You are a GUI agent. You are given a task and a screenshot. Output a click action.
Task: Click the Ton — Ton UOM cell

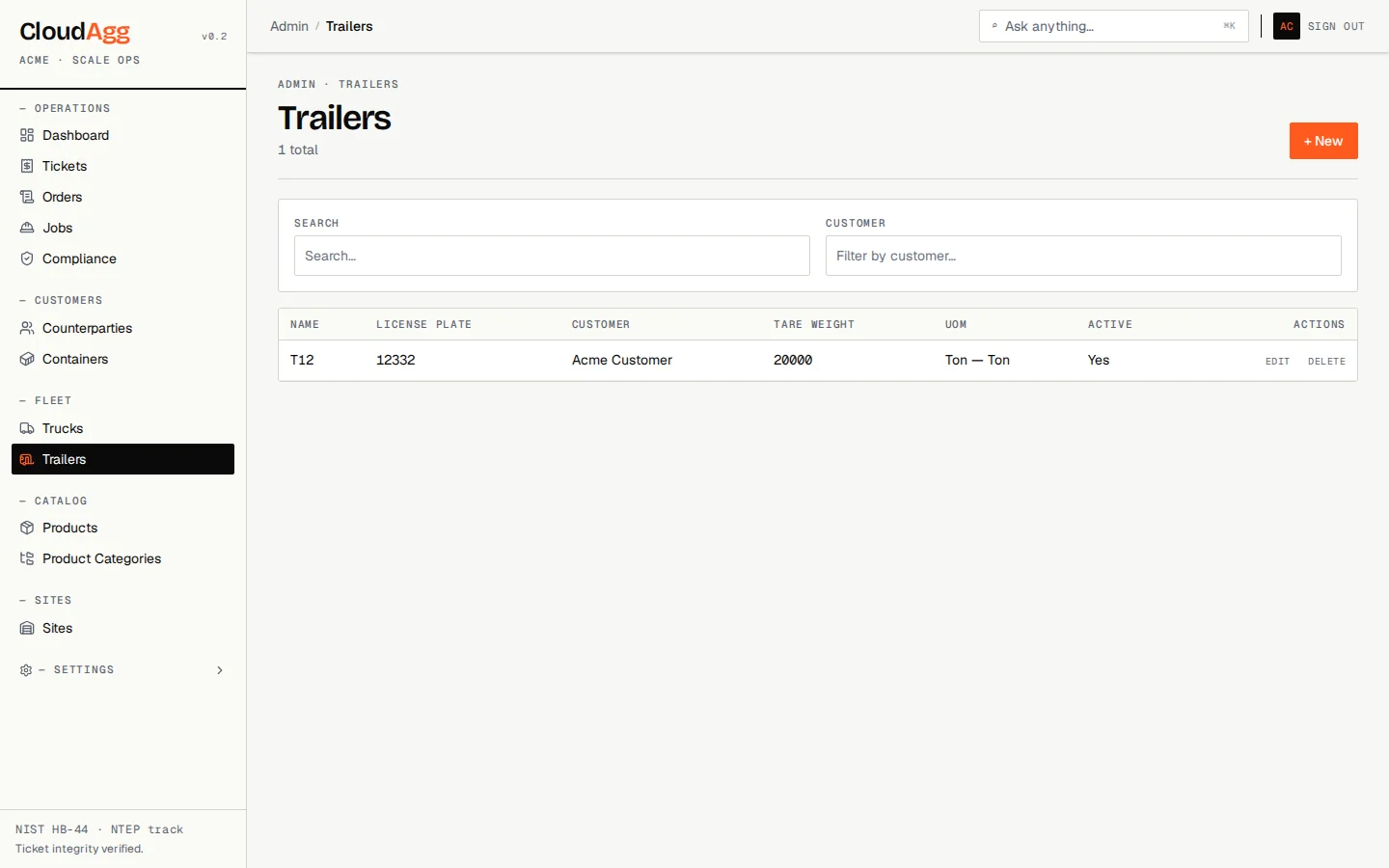tap(977, 360)
